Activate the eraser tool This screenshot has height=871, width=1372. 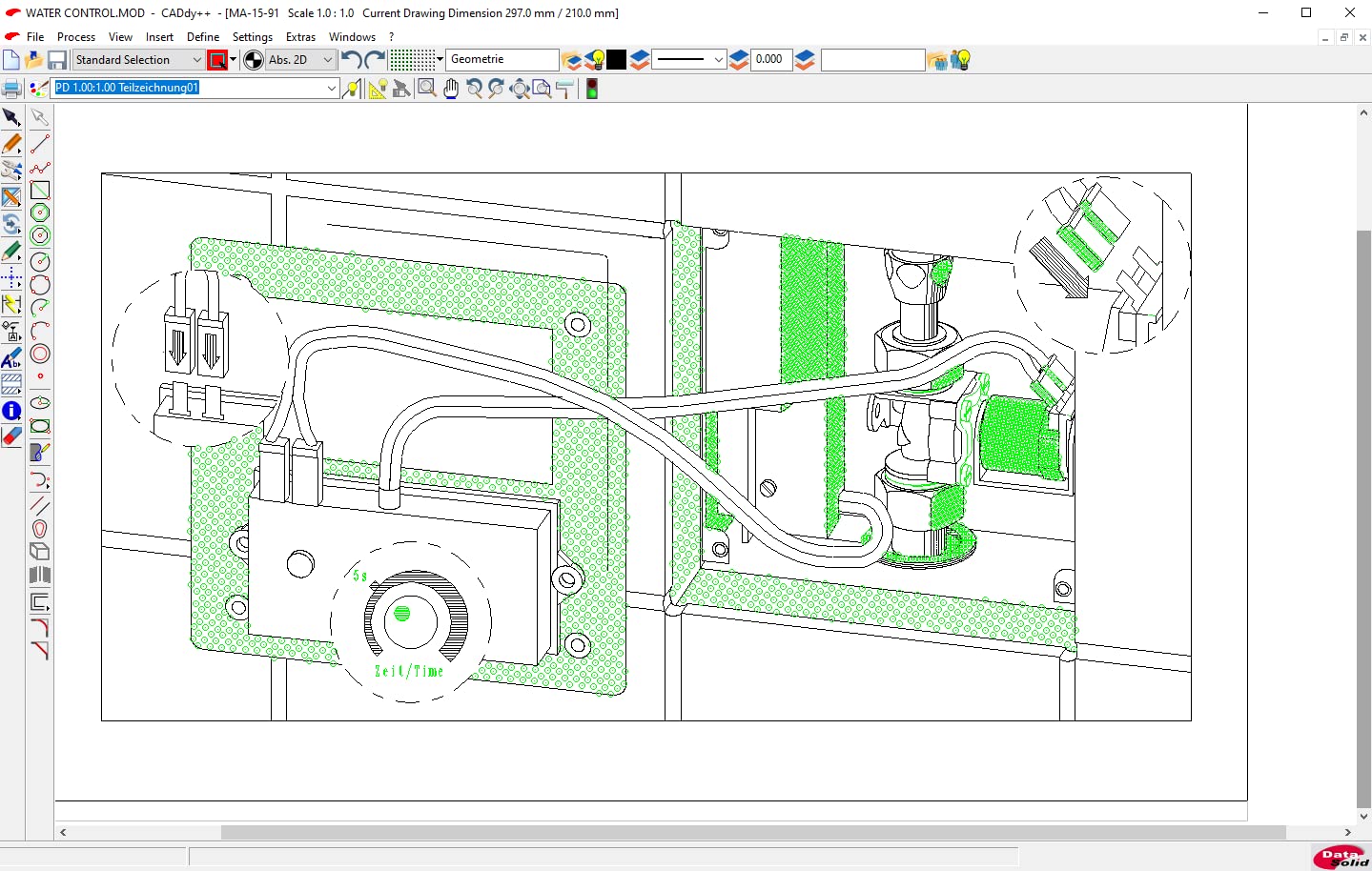click(x=12, y=437)
